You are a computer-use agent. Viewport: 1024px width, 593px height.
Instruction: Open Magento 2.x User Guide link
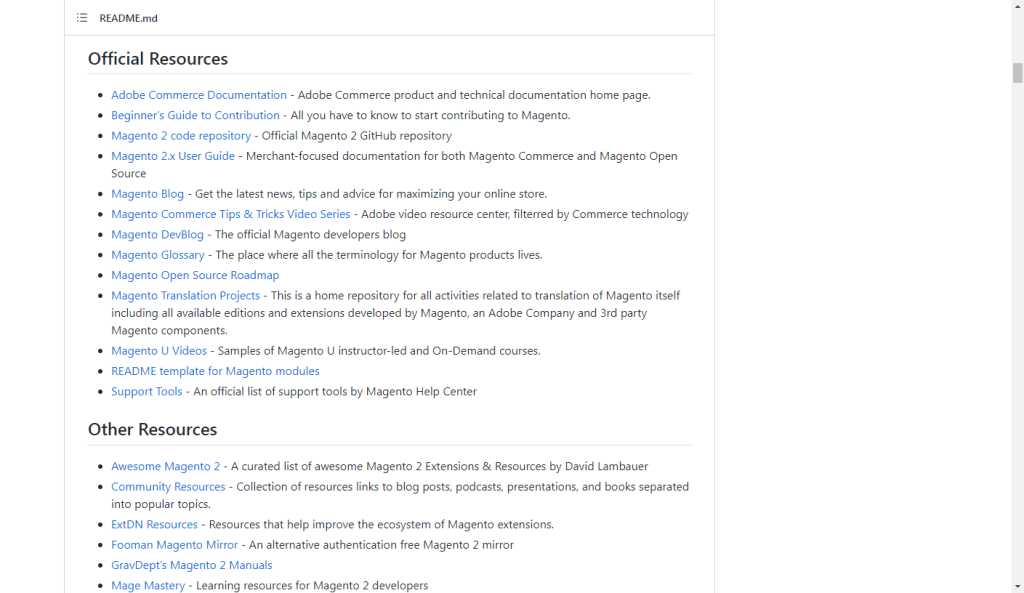point(173,155)
